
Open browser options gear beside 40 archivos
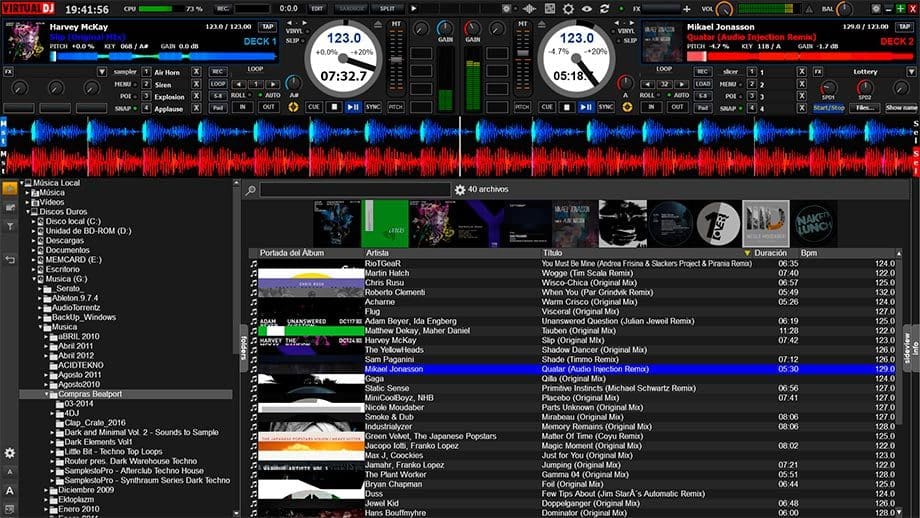pos(460,189)
